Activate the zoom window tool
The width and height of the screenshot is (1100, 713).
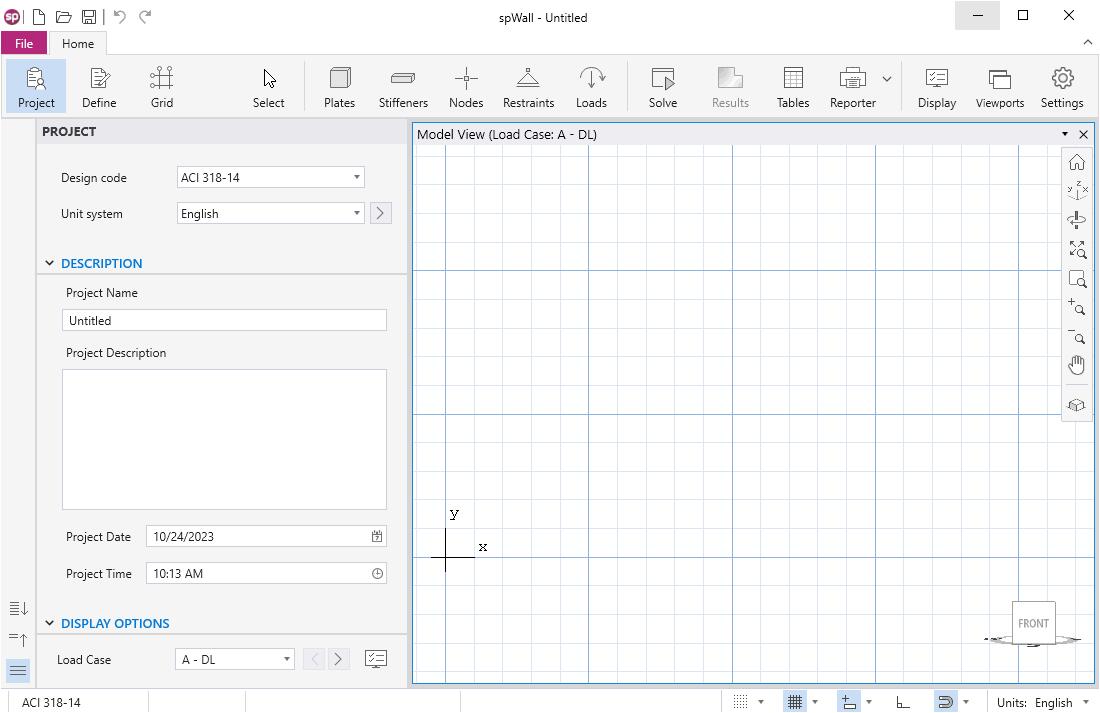click(1077, 279)
